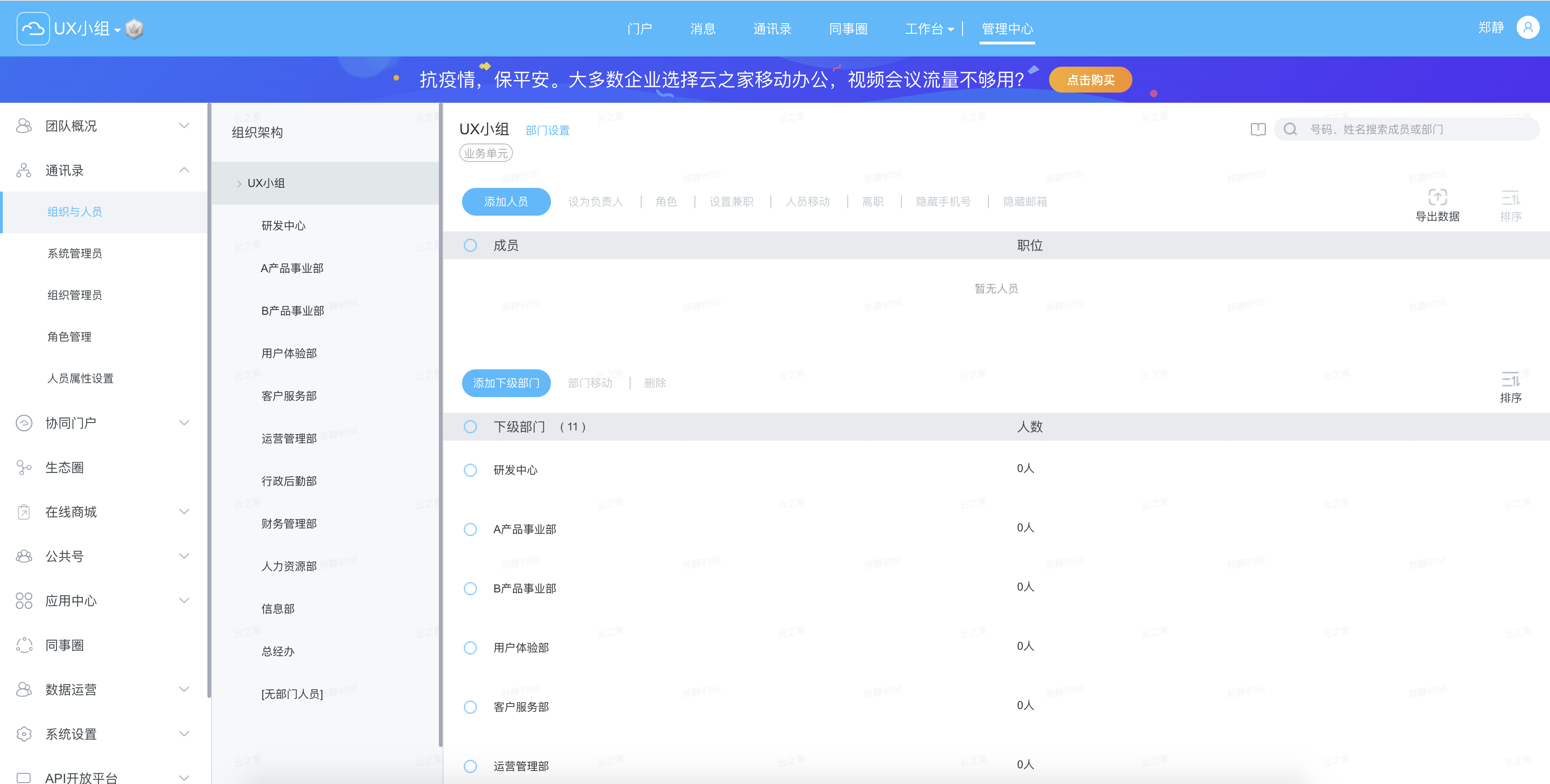Open 角色管理 in the sidebar
The width and height of the screenshot is (1550, 784).
pos(69,336)
